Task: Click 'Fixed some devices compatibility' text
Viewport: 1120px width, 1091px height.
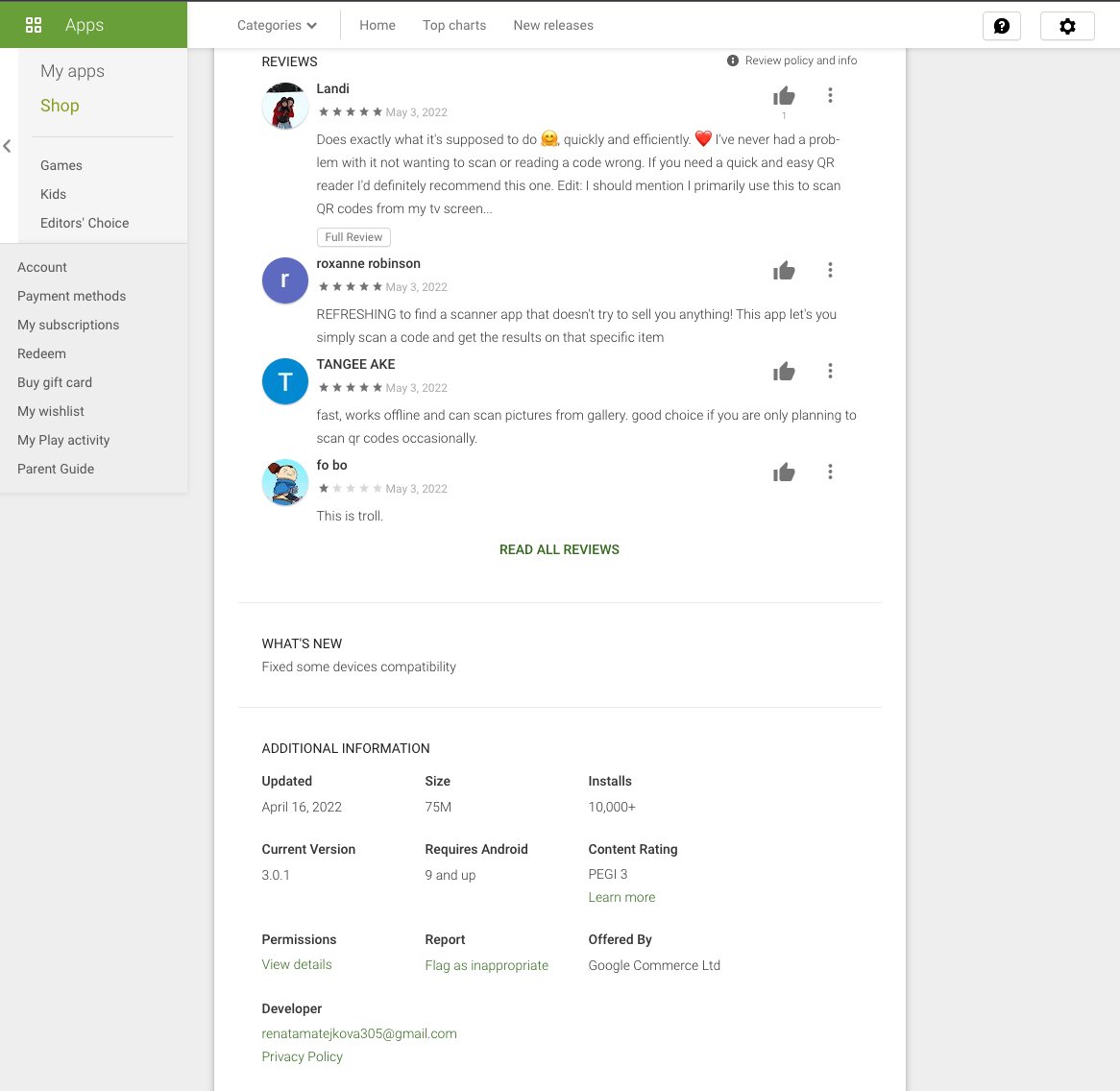Action: [x=358, y=667]
